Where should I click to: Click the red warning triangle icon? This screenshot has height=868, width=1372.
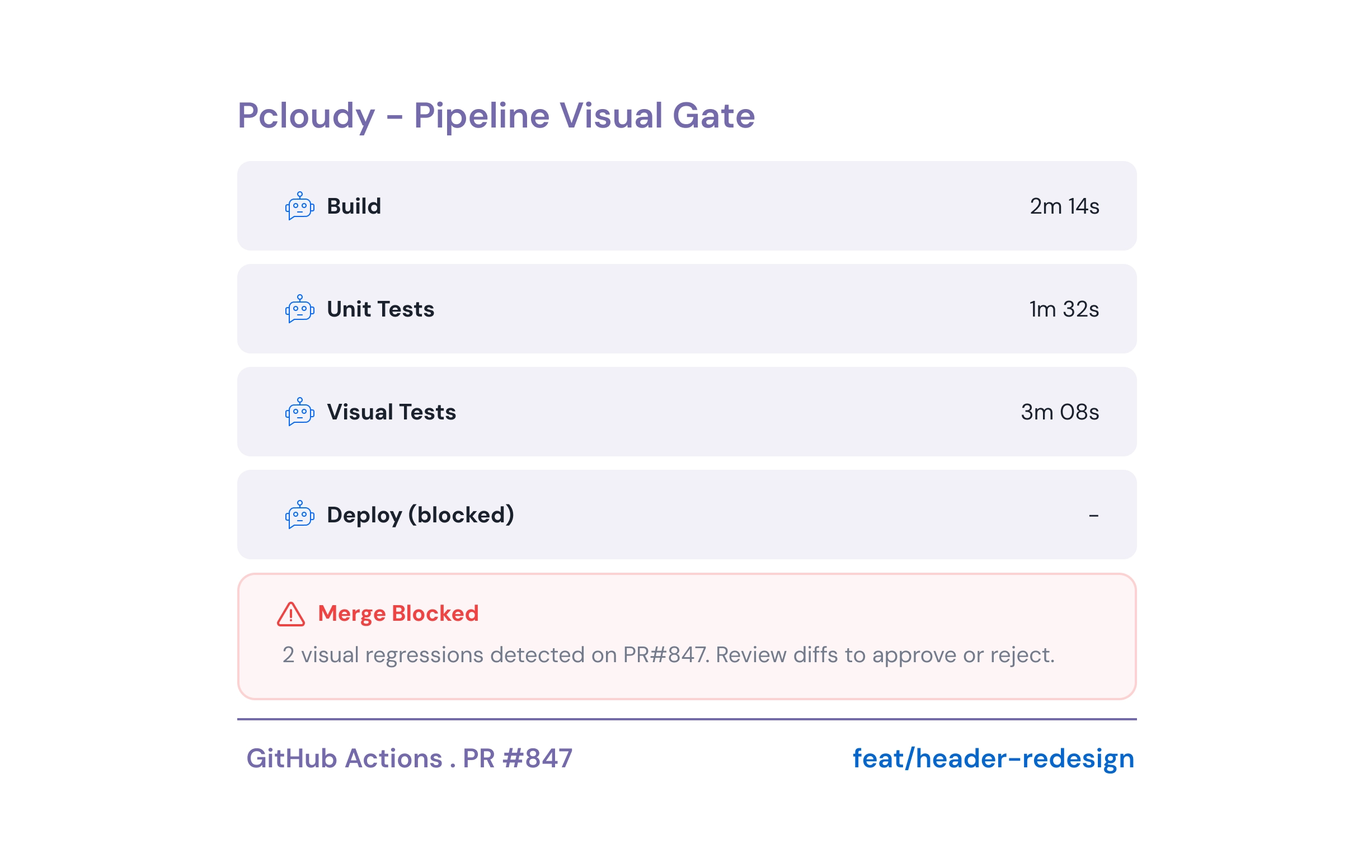pyautogui.click(x=291, y=615)
